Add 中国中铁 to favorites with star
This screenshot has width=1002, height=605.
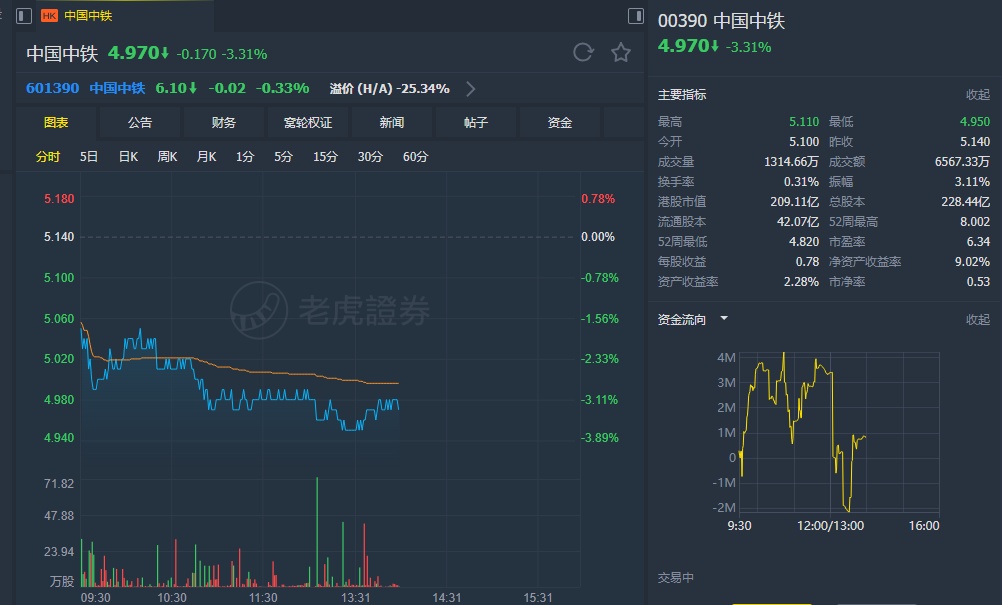pyautogui.click(x=620, y=52)
